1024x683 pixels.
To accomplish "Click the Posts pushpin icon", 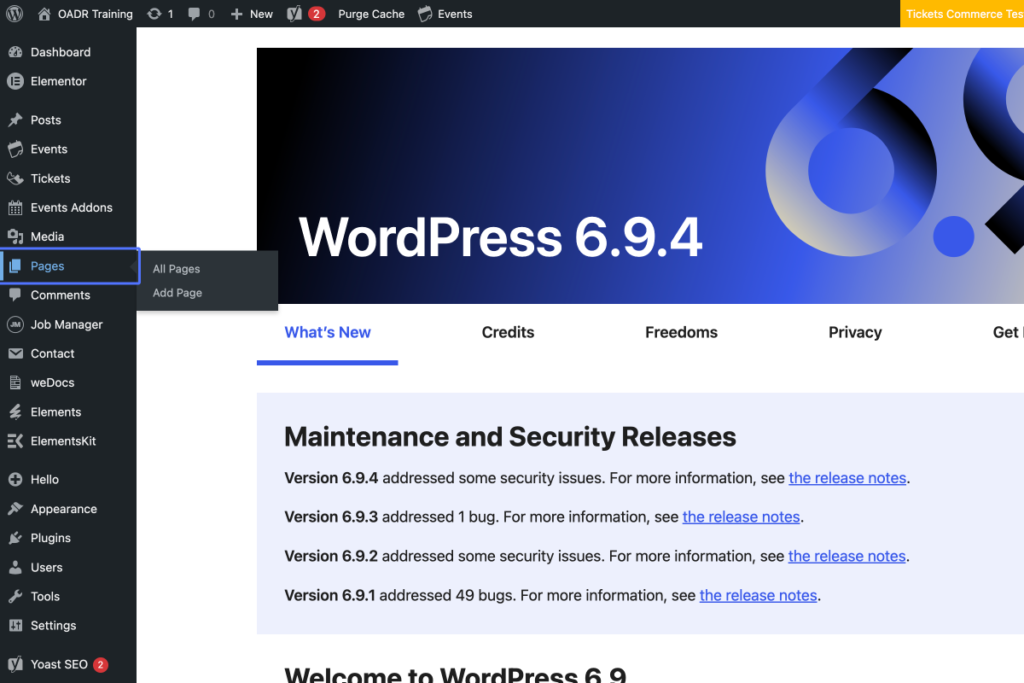I will (16, 120).
